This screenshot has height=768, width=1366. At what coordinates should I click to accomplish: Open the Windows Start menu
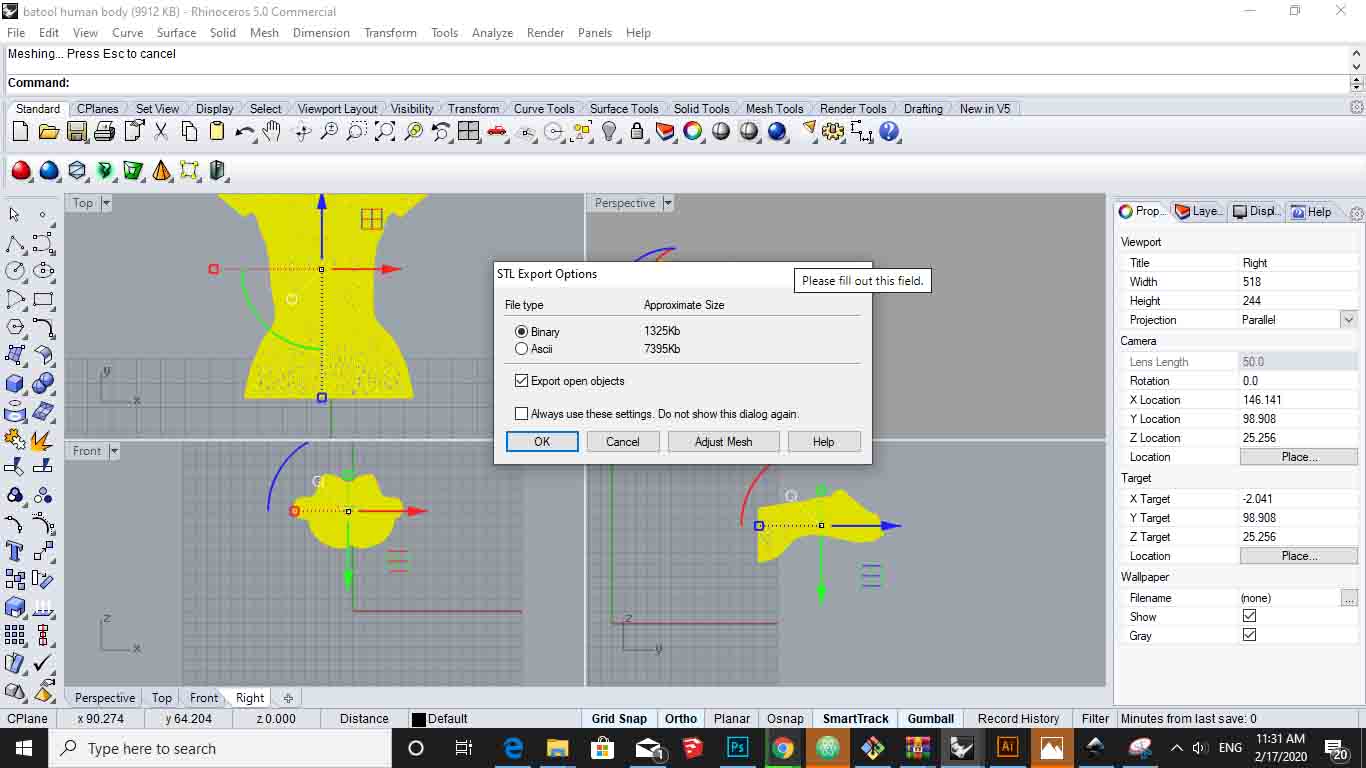tap(24, 748)
